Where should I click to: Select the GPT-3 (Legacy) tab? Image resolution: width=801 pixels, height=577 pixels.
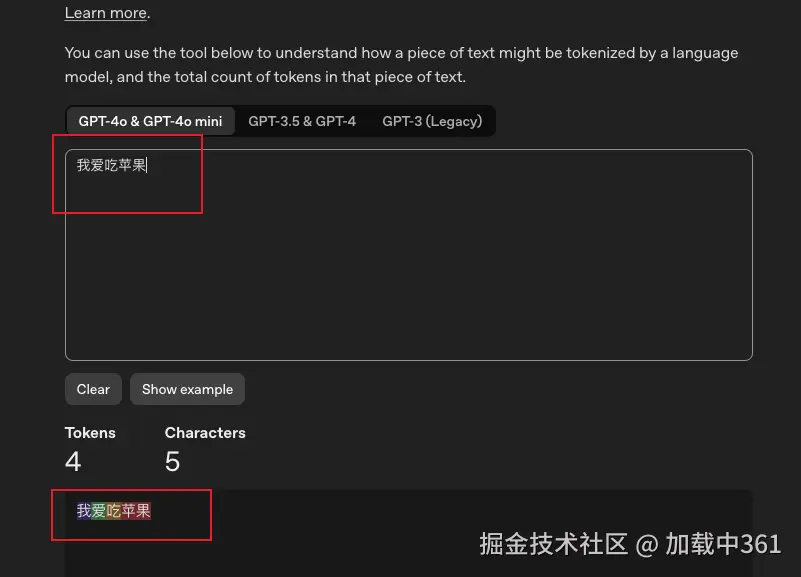pyautogui.click(x=432, y=120)
